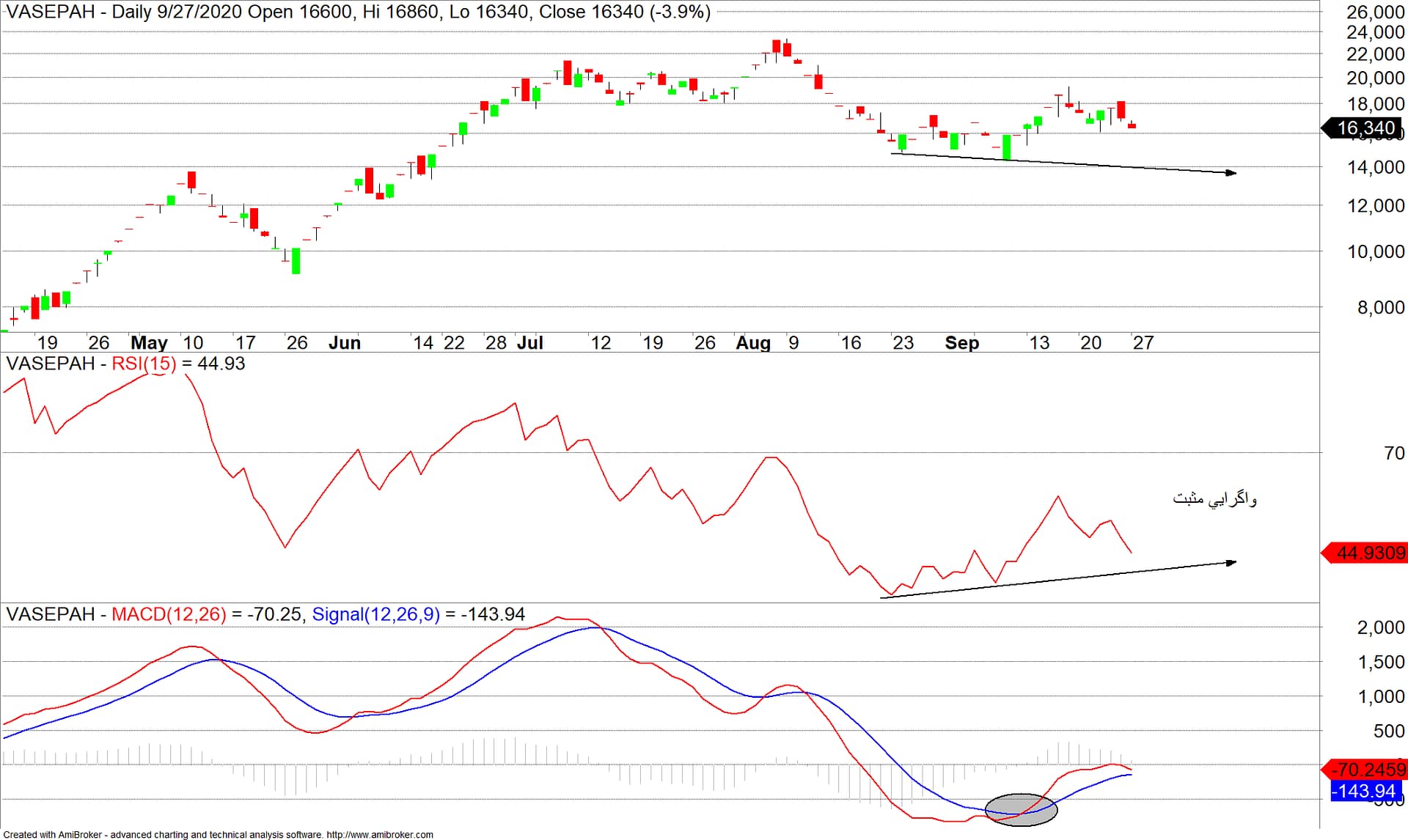Select the red -70.2459 MACD value tag
The height and width of the screenshot is (840, 1408).
tap(1364, 770)
